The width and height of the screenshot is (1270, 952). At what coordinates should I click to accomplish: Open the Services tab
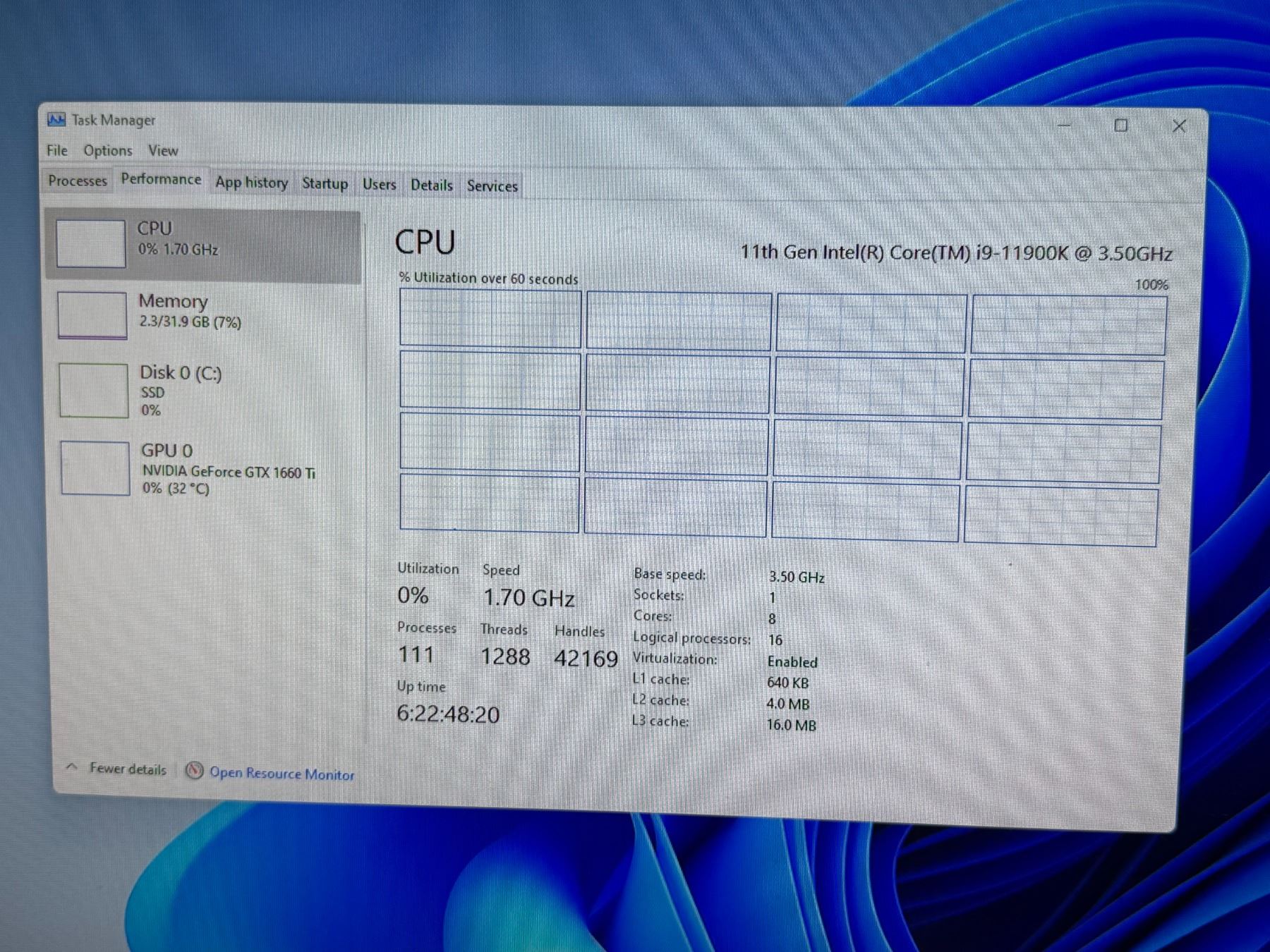pos(492,186)
